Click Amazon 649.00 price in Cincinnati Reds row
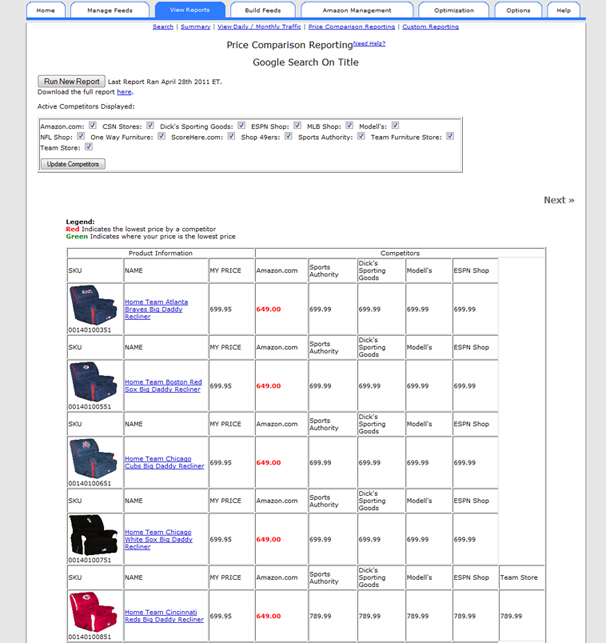The width and height of the screenshot is (606, 643). pyautogui.click(x=269, y=616)
